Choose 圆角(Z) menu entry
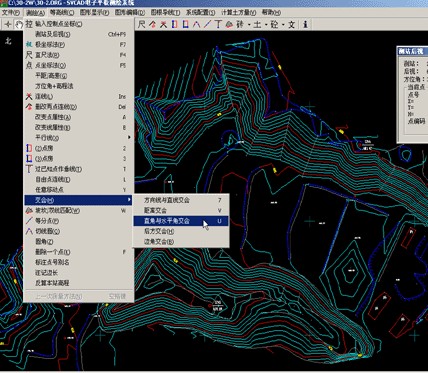The width and height of the screenshot is (428, 373). pos(78,241)
